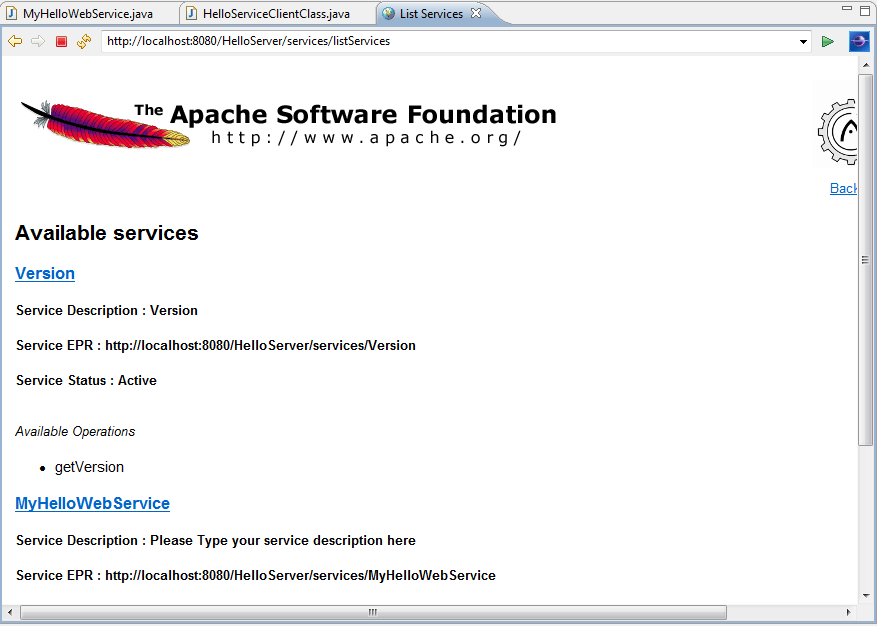Refresh the List Services page
This screenshot has height=626, width=877.
pos(84,41)
